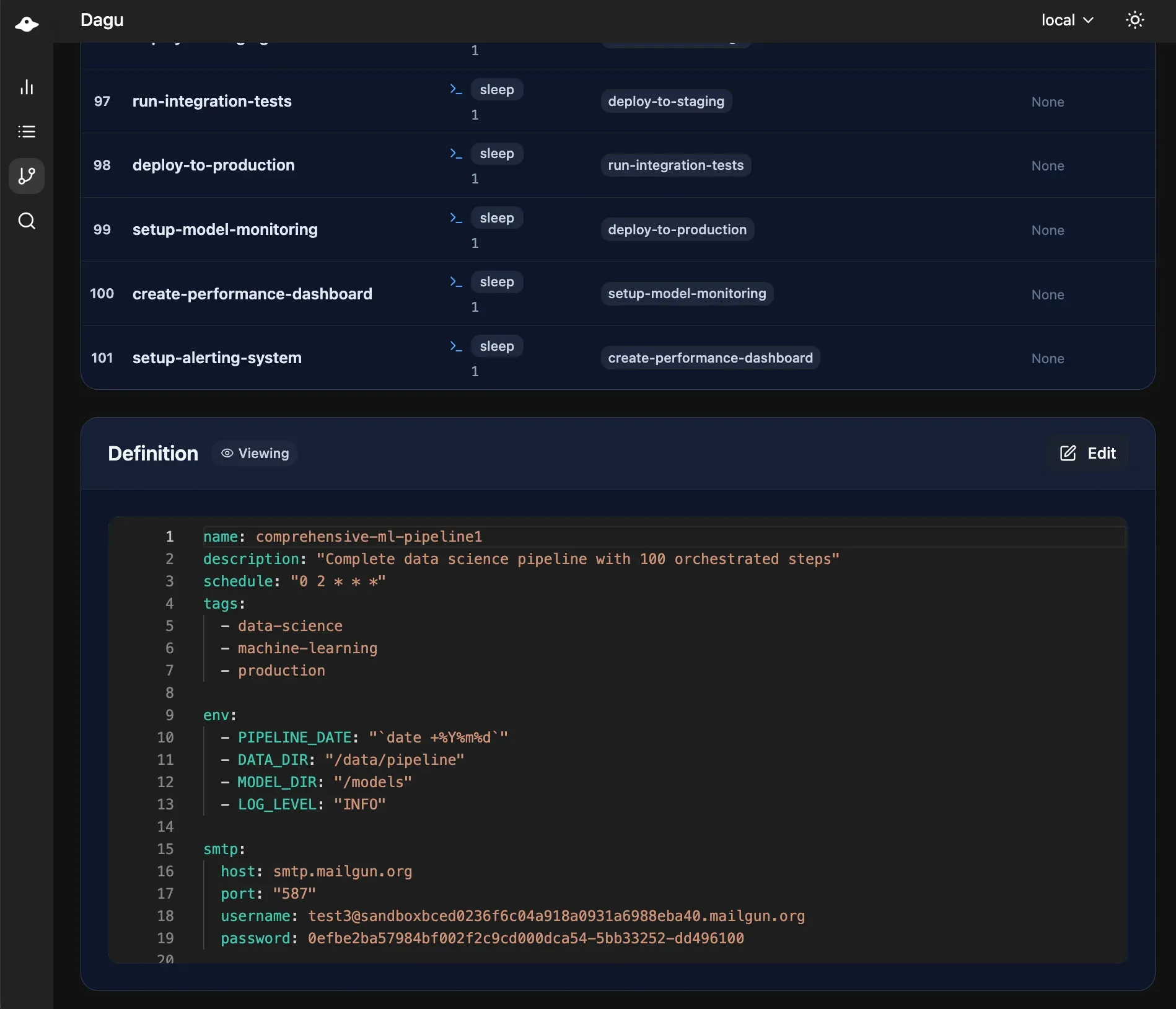Click the Edit definition button
Screen dimensions: 1176x1009
(x=1087, y=453)
